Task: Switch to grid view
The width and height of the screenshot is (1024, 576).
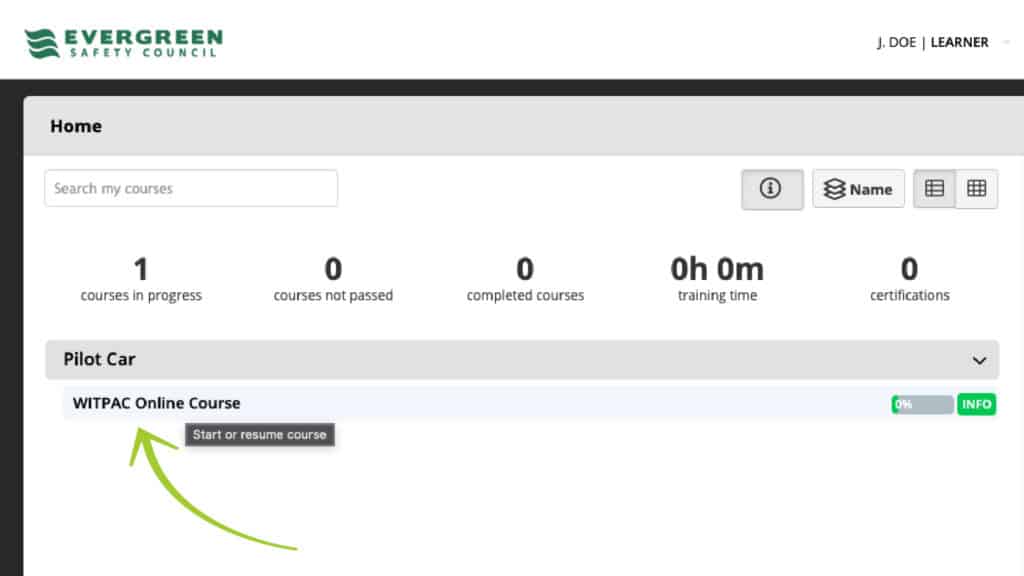Action: pos(976,189)
